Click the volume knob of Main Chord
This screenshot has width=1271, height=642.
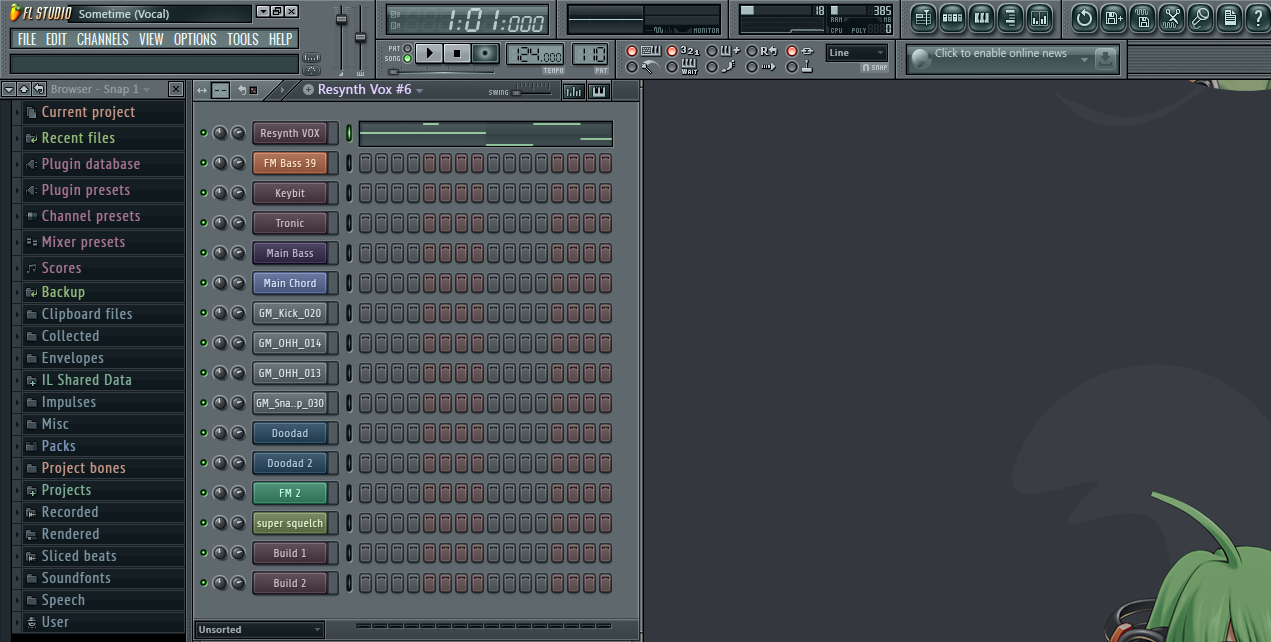pyautogui.click(x=238, y=283)
